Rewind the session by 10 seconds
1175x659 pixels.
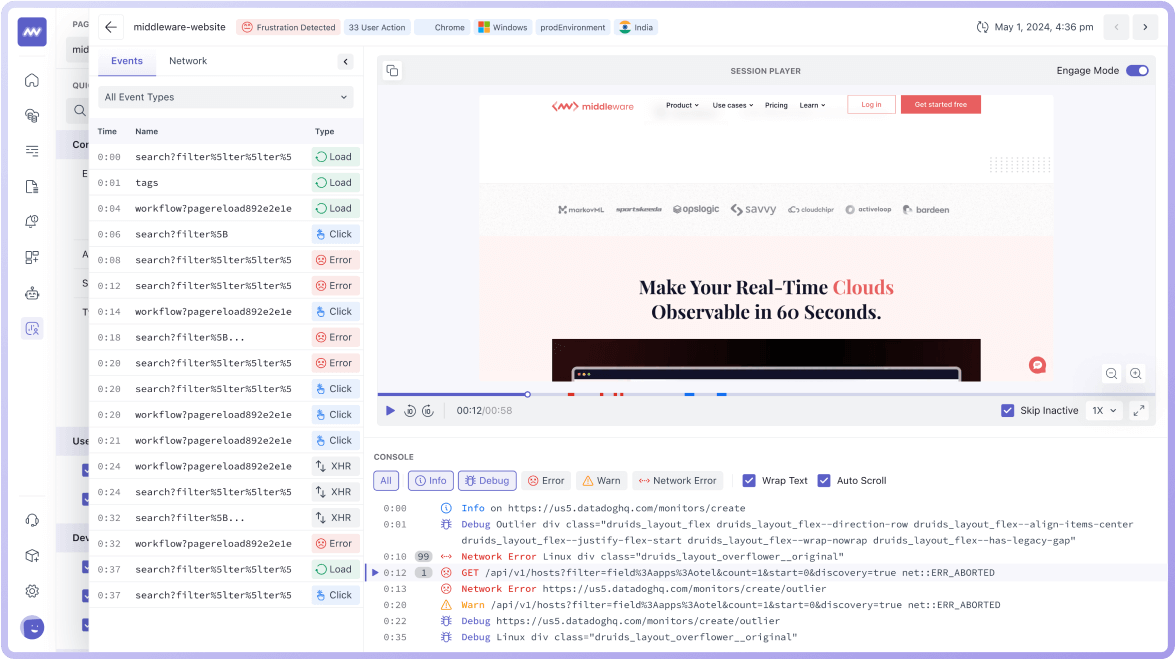click(x=410, y=411)
